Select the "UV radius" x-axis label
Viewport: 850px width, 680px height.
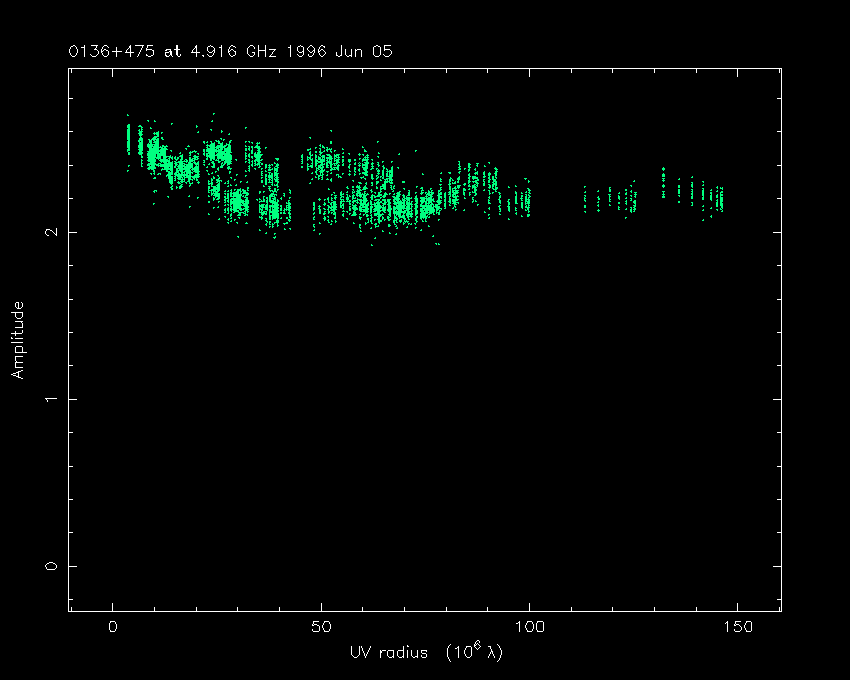click(x=387, y=652)
